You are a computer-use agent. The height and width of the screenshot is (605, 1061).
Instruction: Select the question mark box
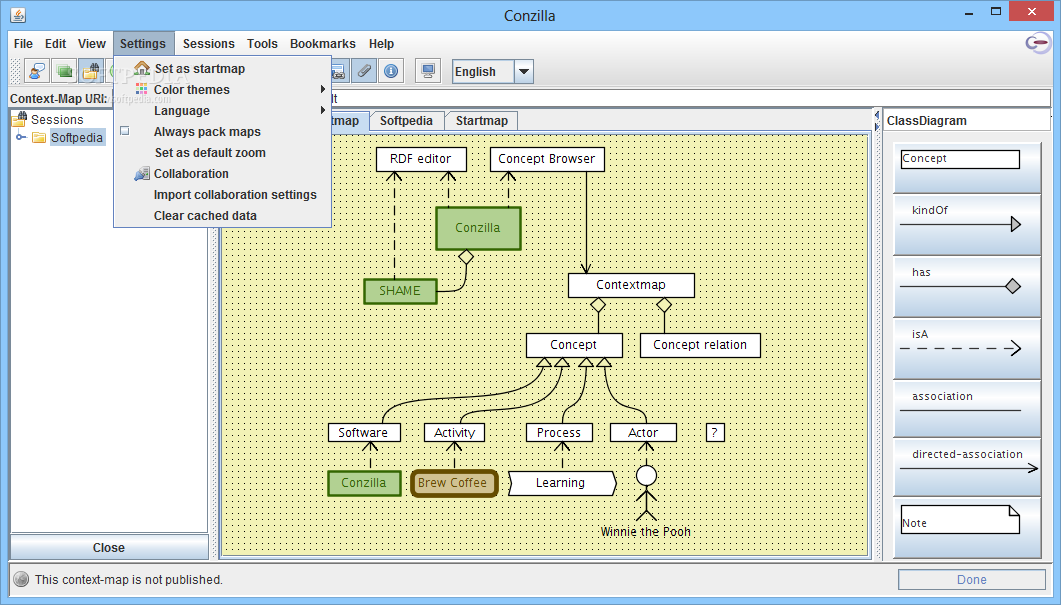click(x=715, y=432)
